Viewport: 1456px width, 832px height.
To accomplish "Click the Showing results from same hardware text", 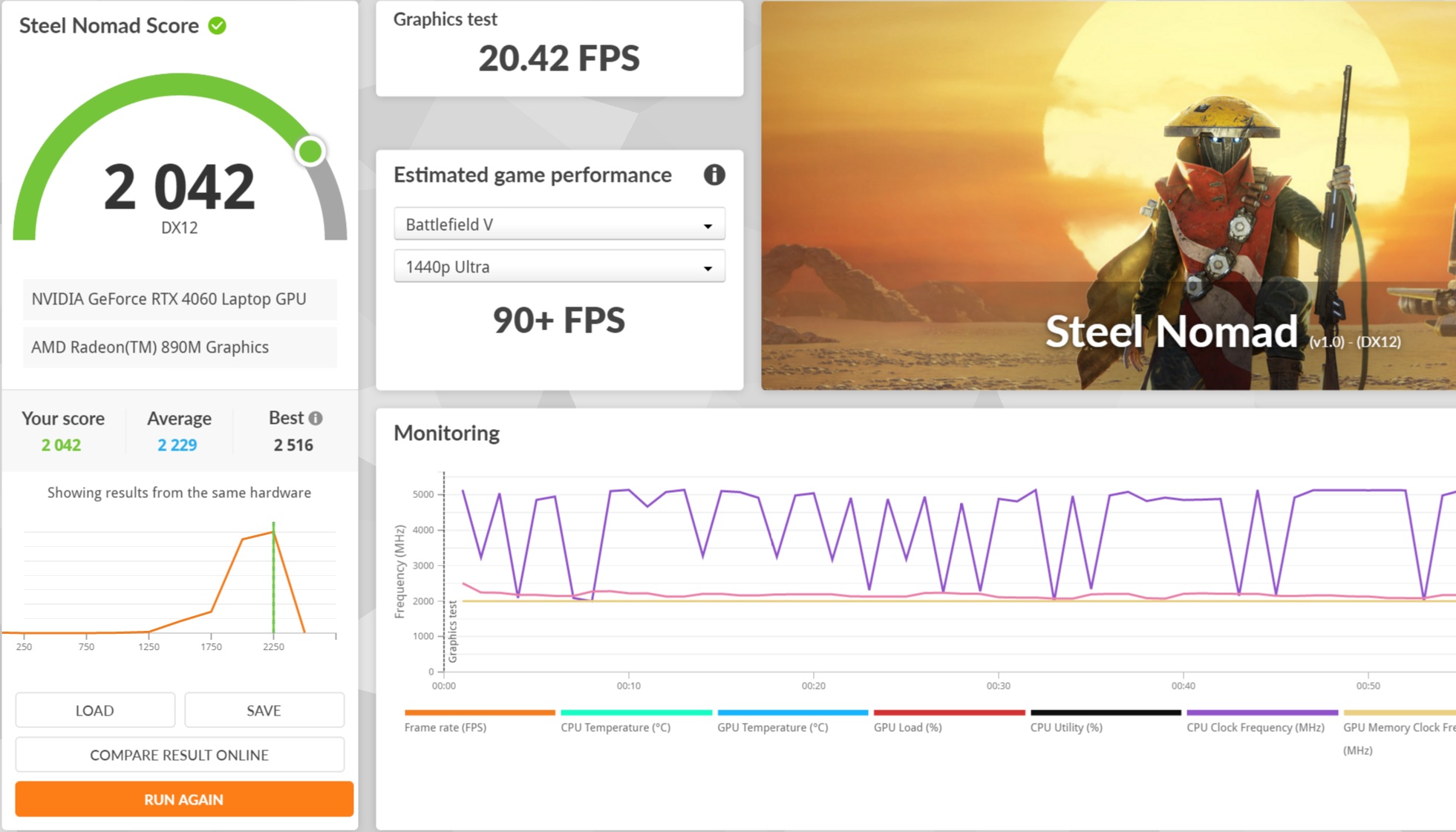I will point(179,493).
